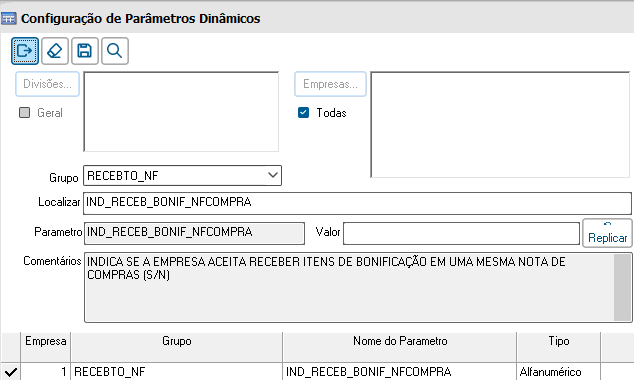Sort by Nome do Parametro column header

pos(400,341)
